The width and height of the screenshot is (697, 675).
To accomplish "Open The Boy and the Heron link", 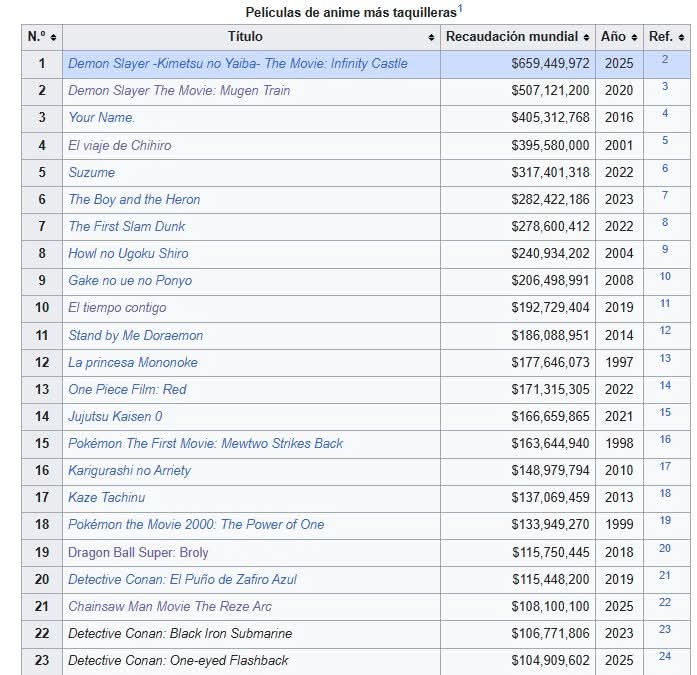I will point(134,200).
